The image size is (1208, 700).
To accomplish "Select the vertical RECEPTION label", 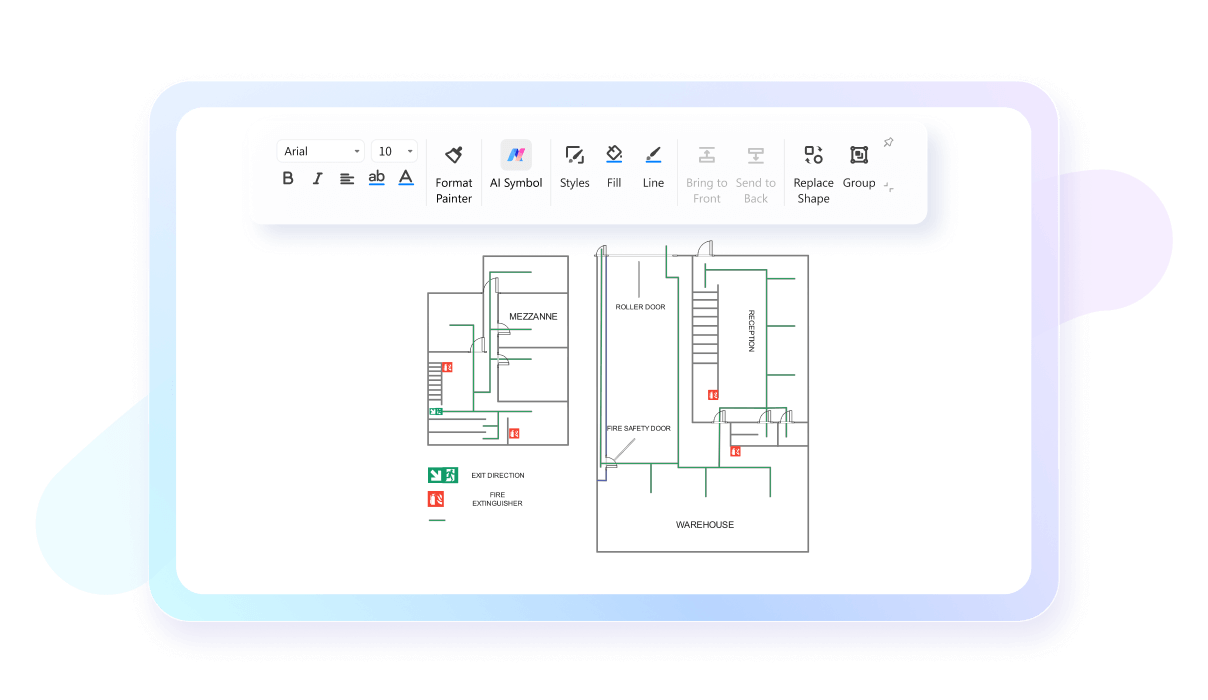I will pyautogui.click(x=751, y=330).
